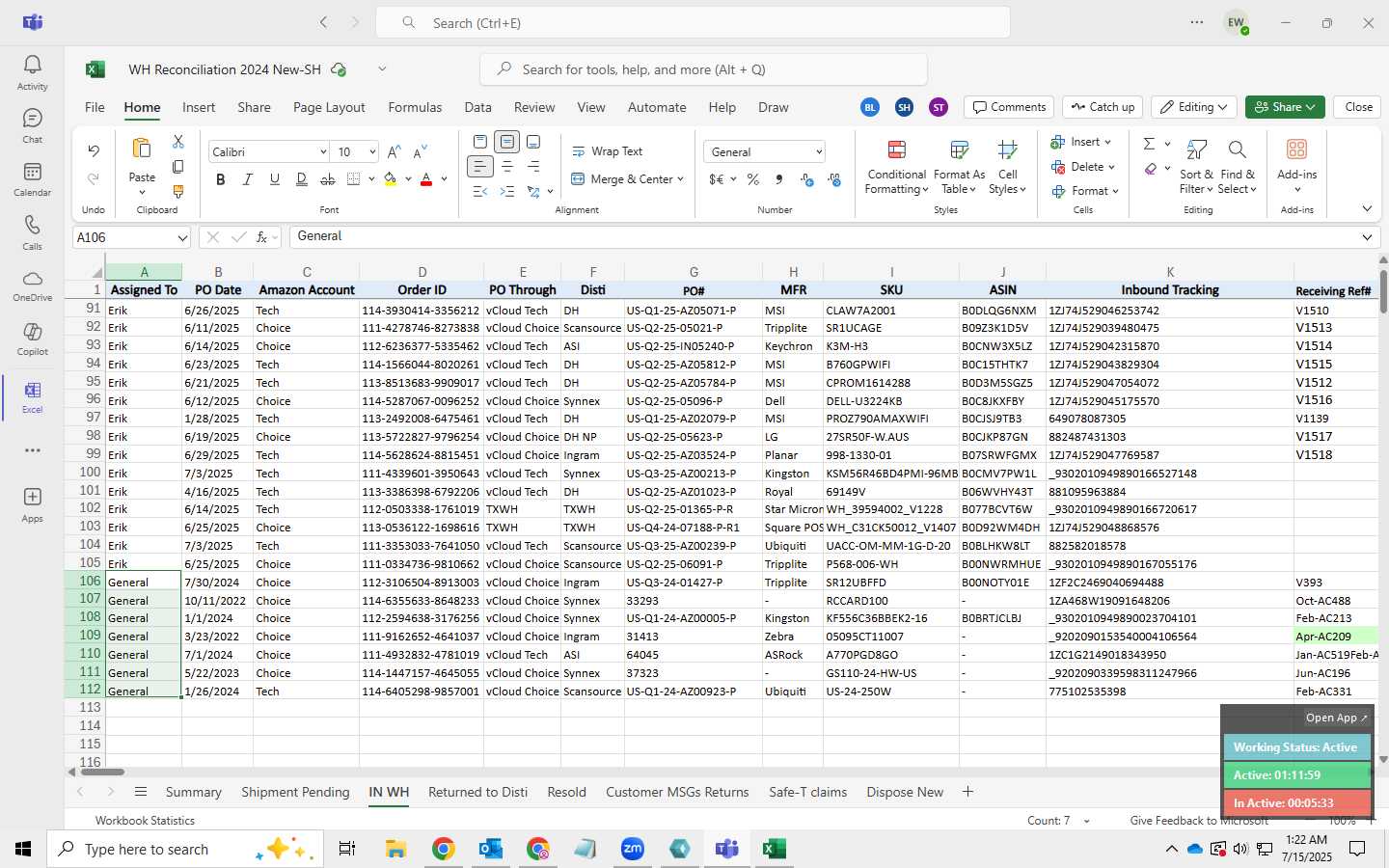This screenshot has height=868, width=1389.
Task: Click the Close button beside Share
Action: 1358,107
